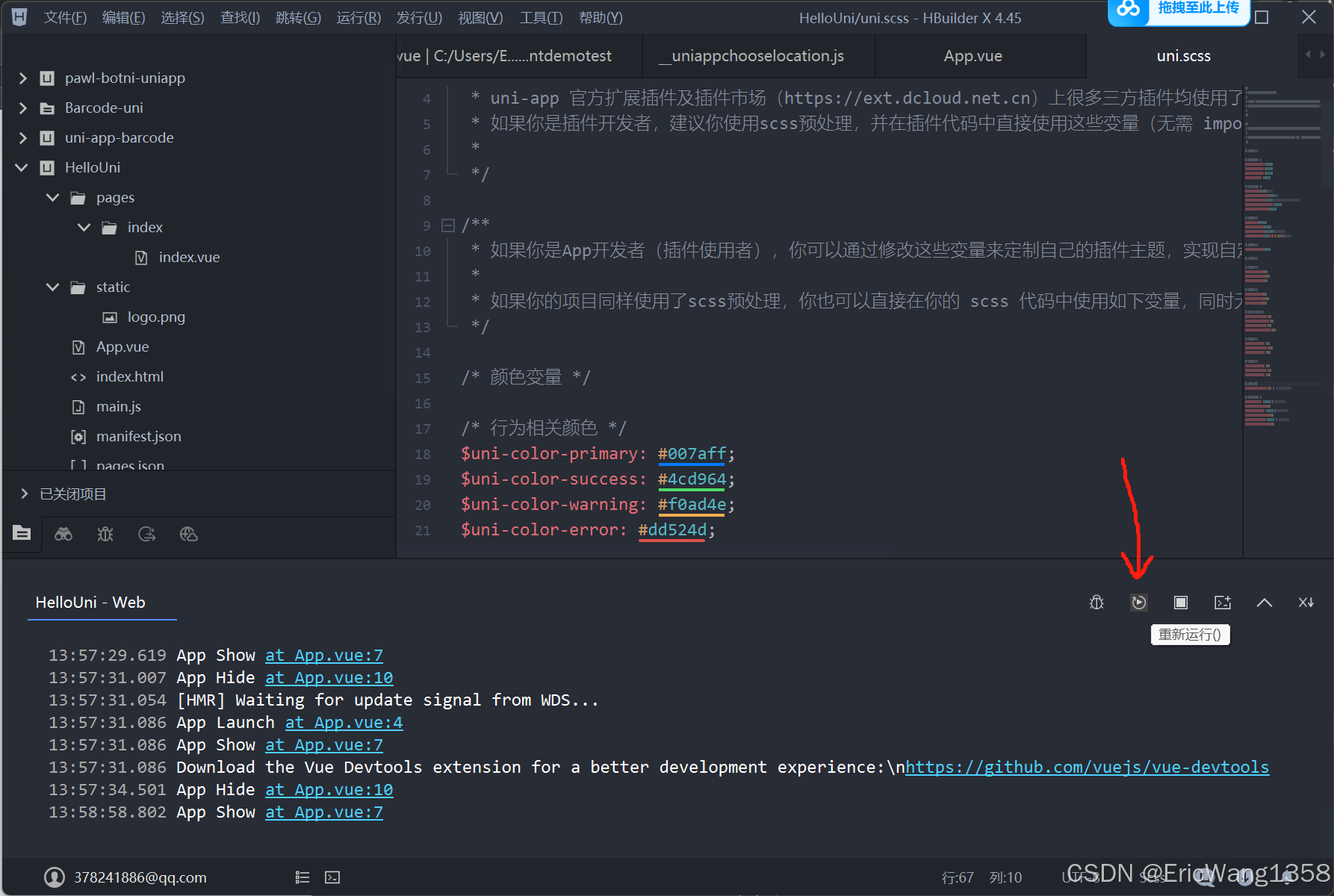Open the project manager sidebar panel
1334x896 pixels.
click(22, 533)
